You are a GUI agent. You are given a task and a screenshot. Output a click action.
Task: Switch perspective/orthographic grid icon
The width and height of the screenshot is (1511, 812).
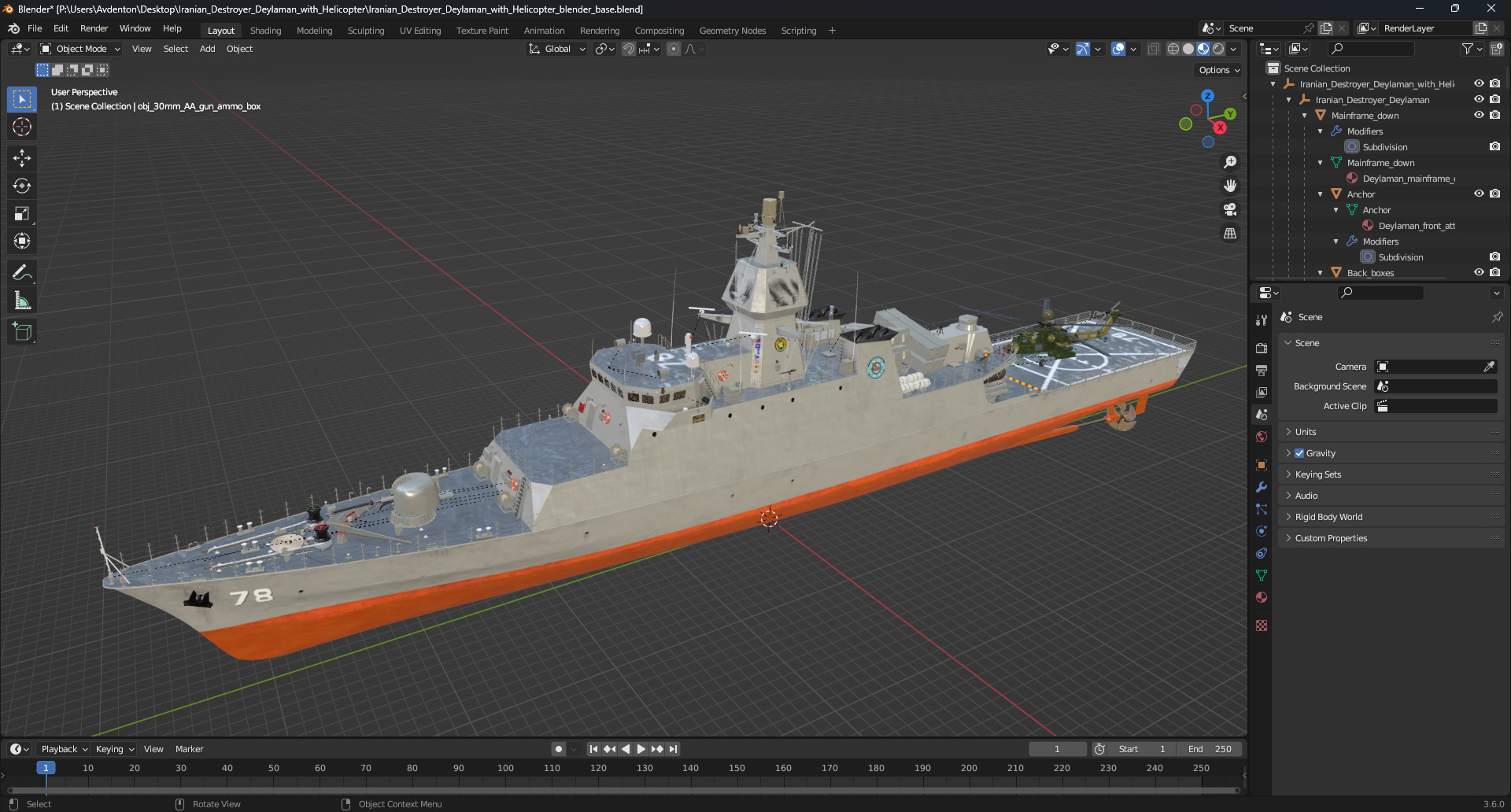click(x=1230, y=233)
